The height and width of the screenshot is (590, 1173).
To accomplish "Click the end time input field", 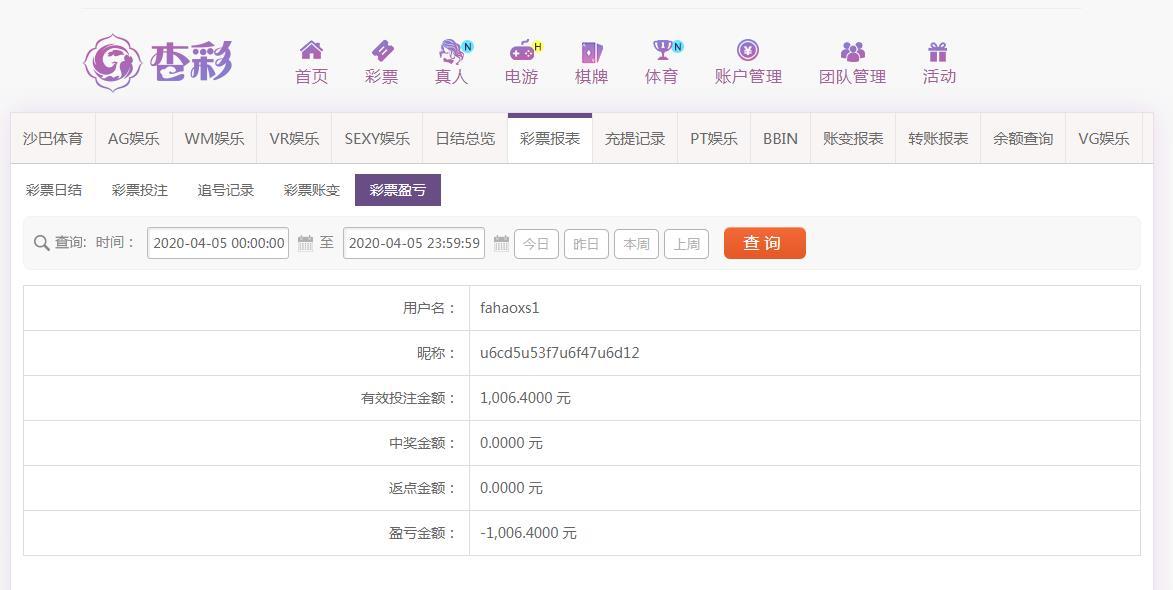I will (414, 243).
